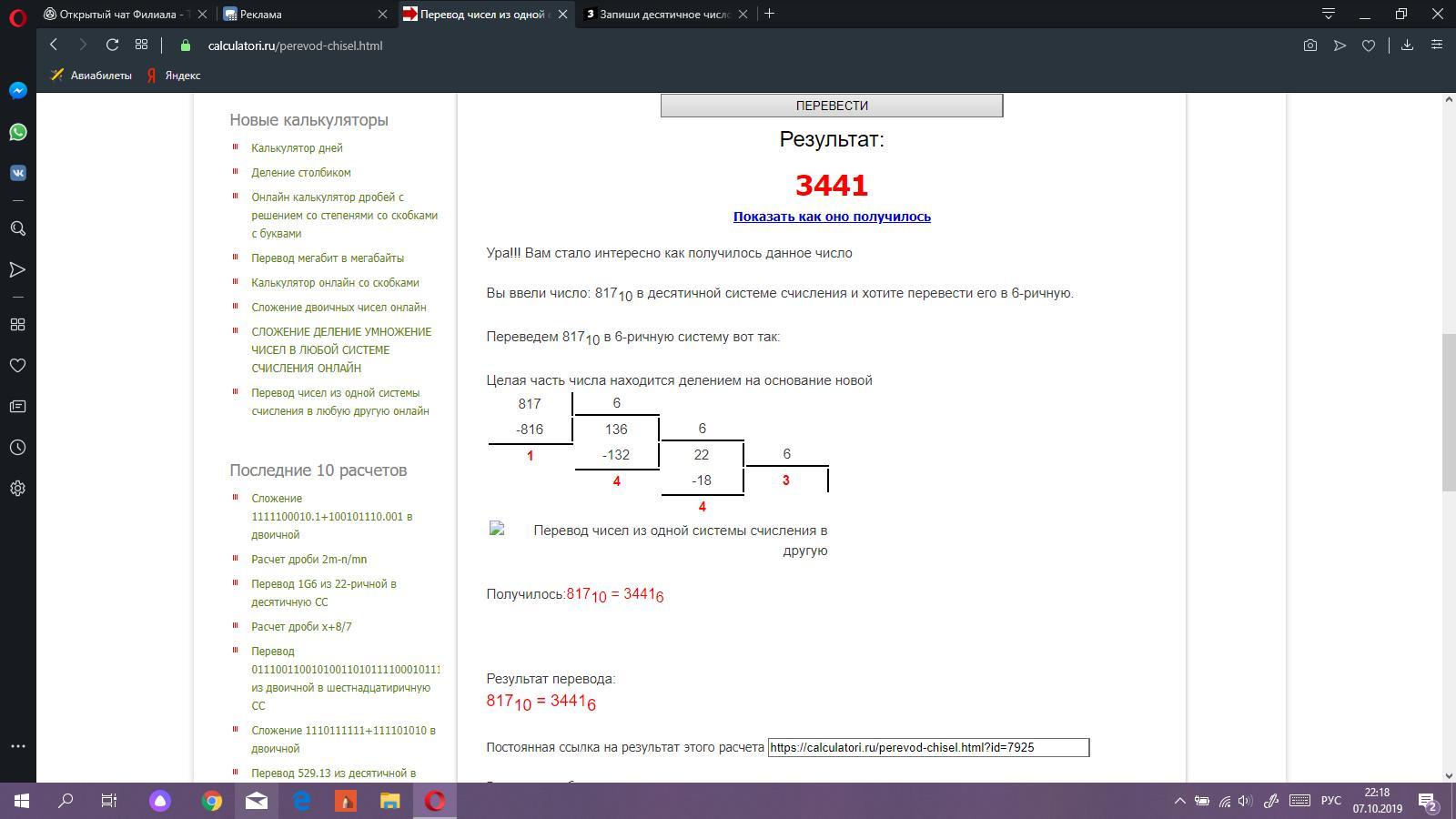Click the address bar URL
Viewport: 1456px width, 819px height.
[x=295, y=45]
